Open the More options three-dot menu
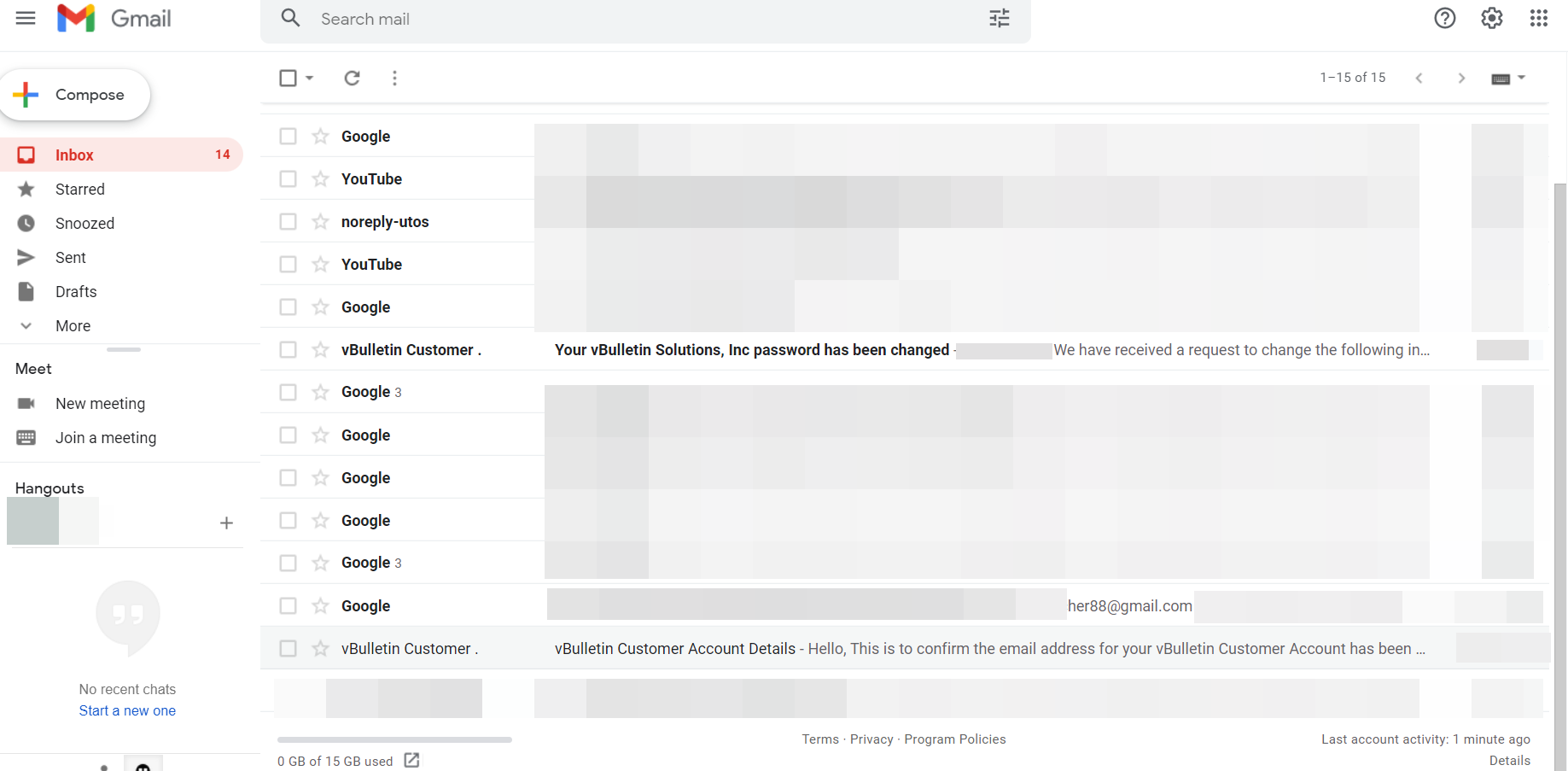 (x=394, y=78)
